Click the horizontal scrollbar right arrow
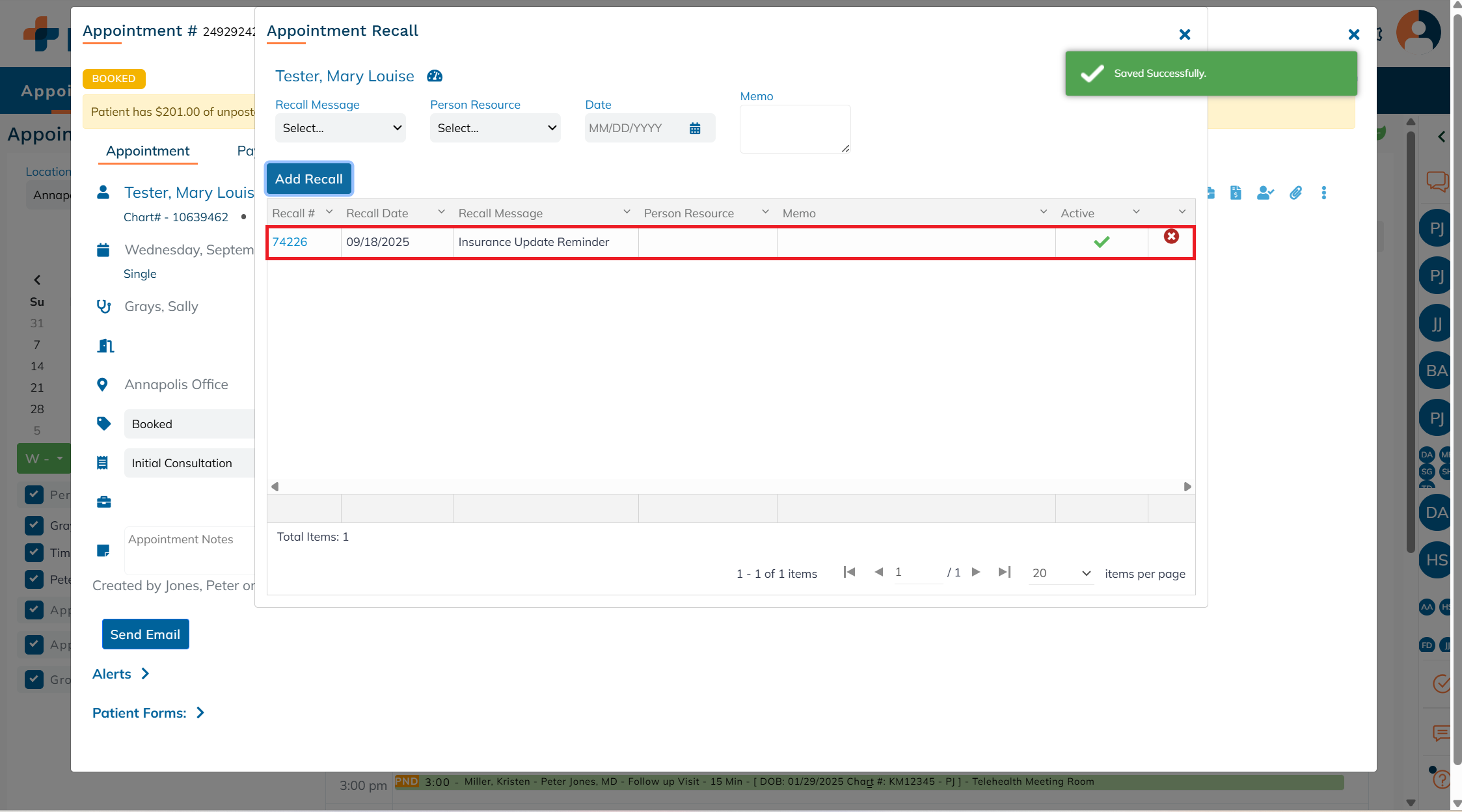Image resolution: width=1462 pixels, height=812 pixels. [1187, 487]
